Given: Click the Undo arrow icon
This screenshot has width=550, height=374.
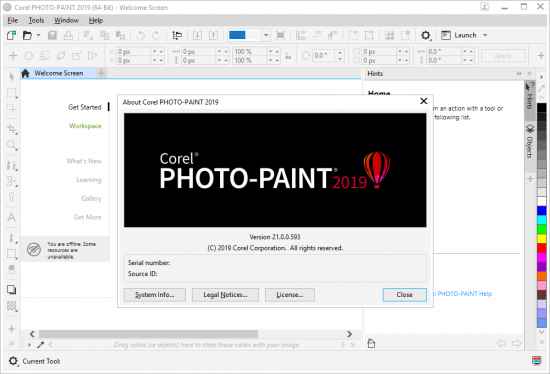Looking at the screenshot, I should 141,35.
